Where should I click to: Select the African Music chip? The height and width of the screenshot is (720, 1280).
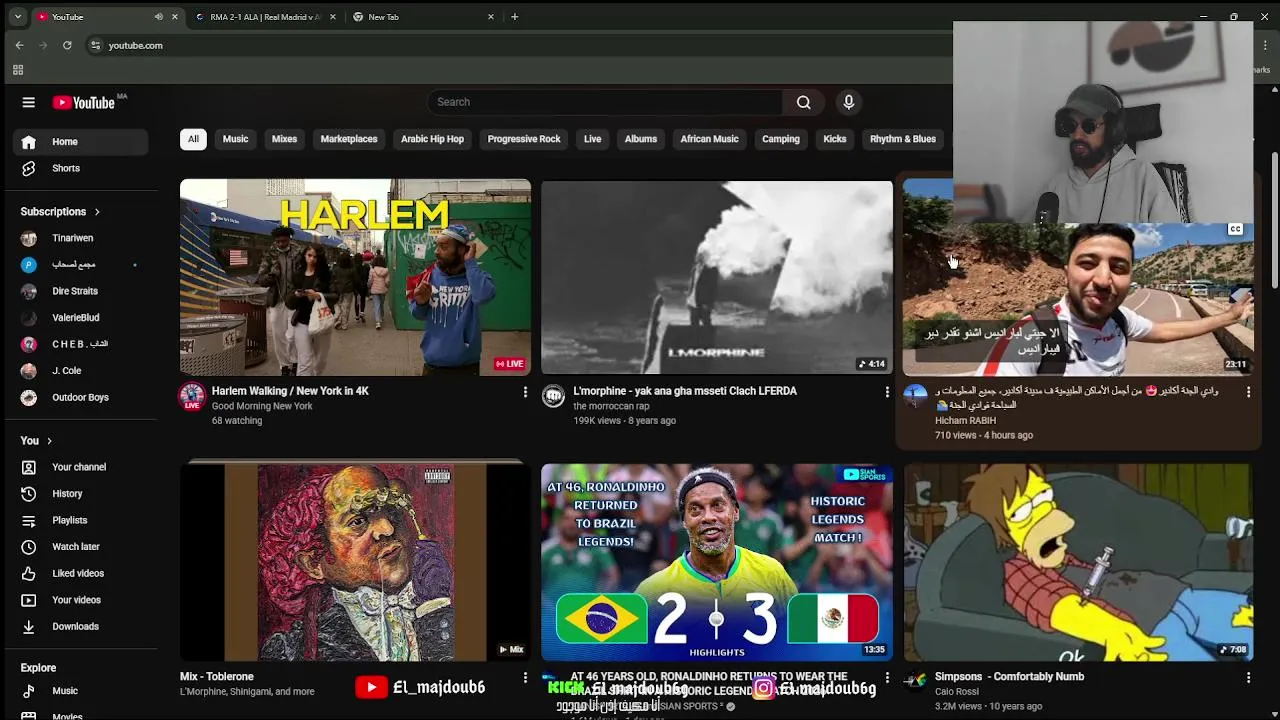click(x=709, y=139)
